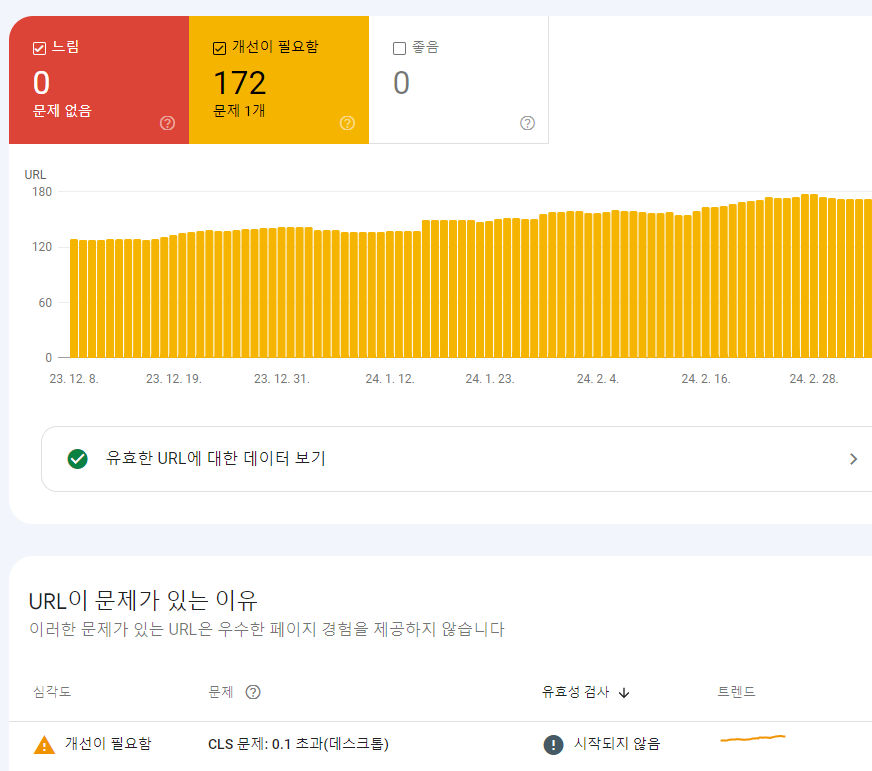
Task: Click 트렌드 column header
Action: point(736,692)
